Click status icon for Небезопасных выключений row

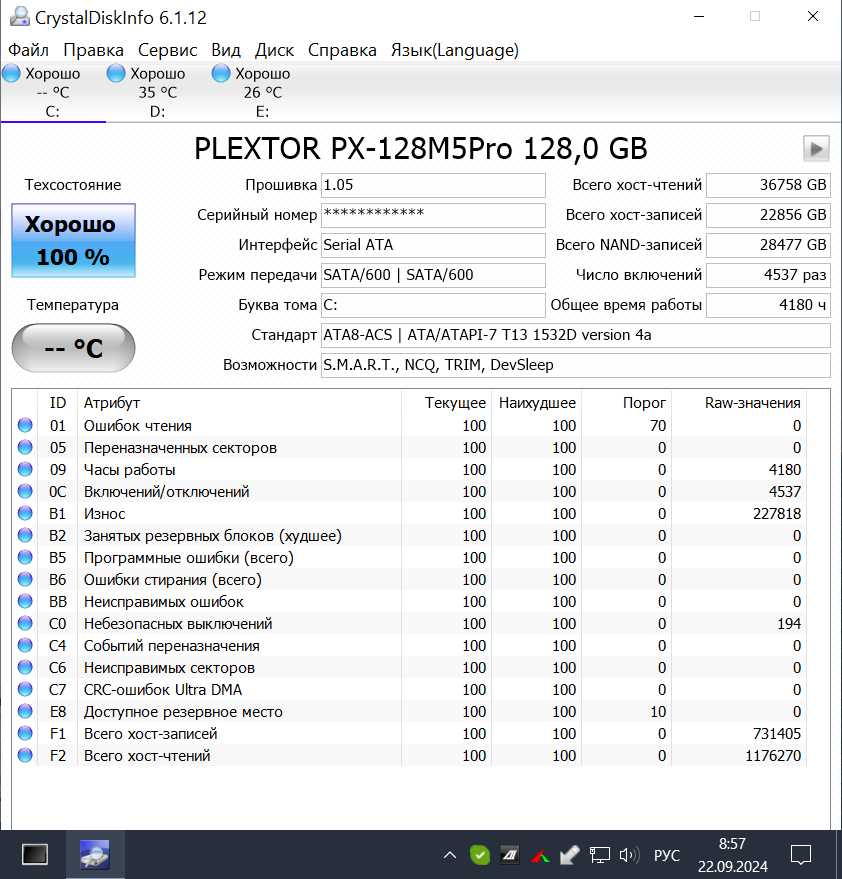25,623
